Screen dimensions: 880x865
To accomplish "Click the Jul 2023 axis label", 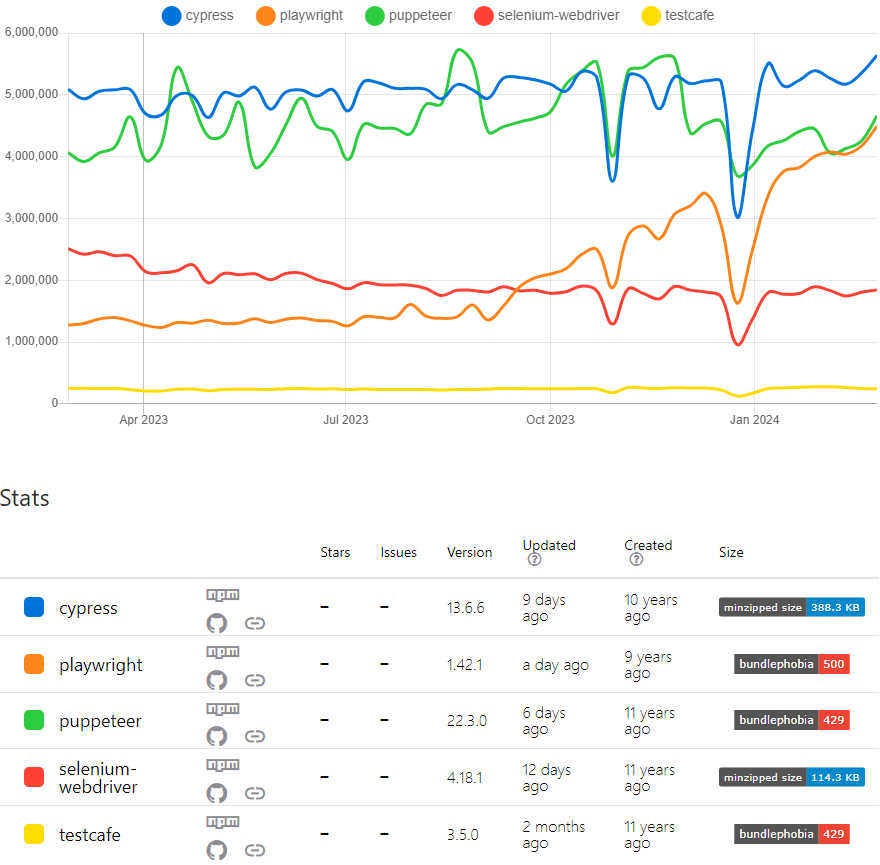I will click(x=346, y=420).
